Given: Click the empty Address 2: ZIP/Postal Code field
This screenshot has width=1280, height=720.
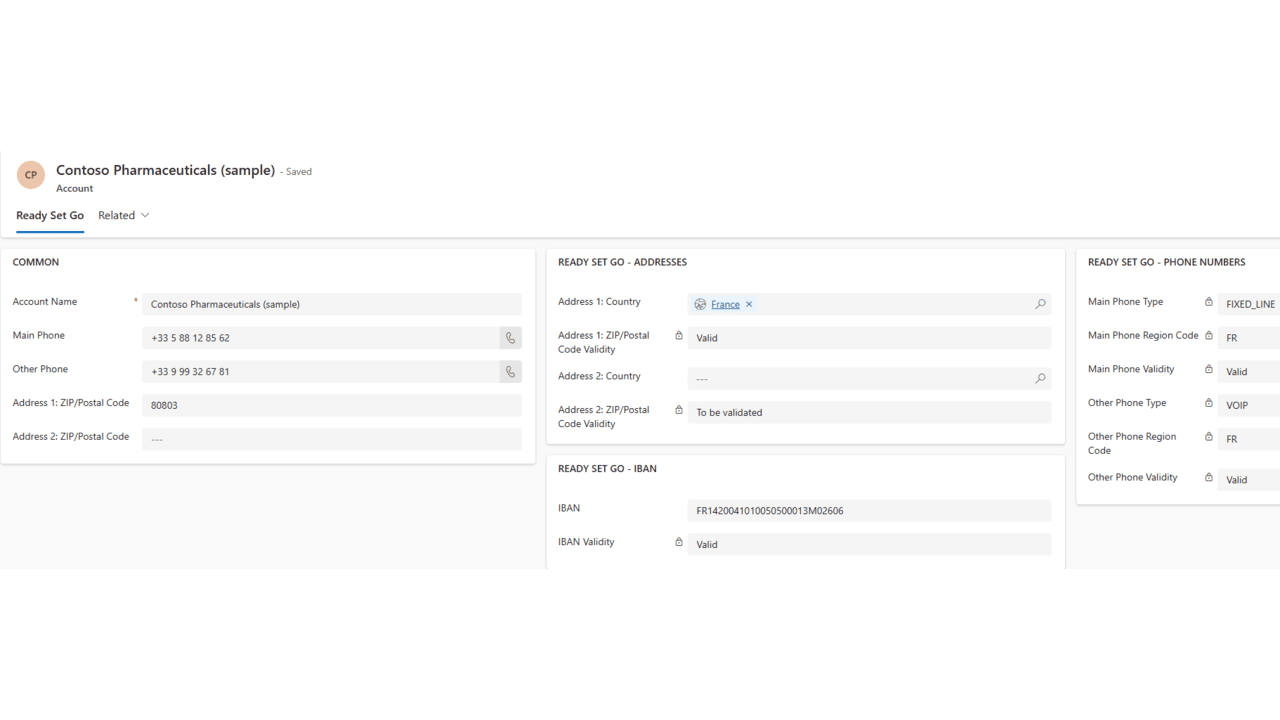Looking at the screenshot, I should coord(332,439).
